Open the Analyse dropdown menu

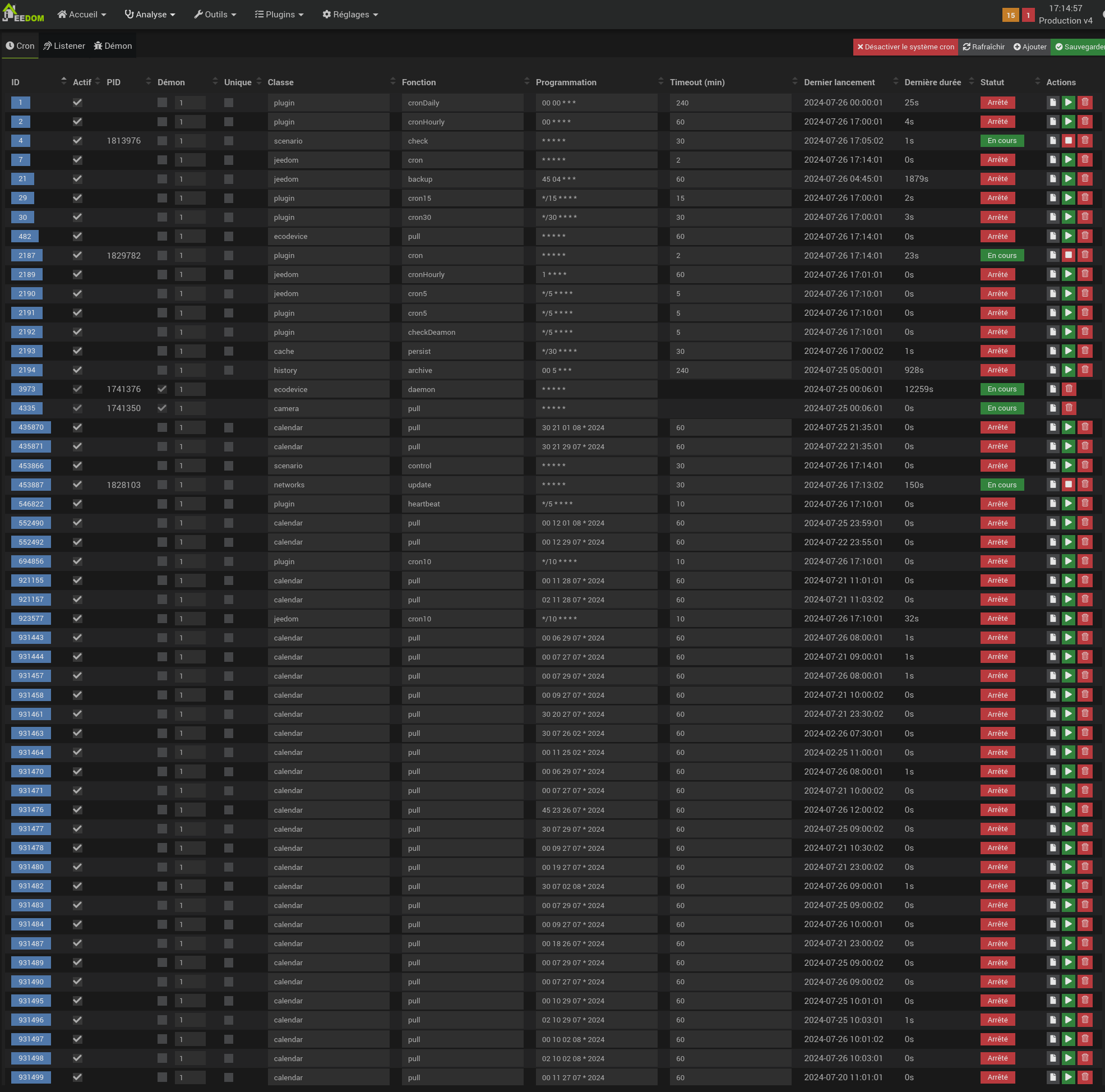pyautogui.click(x=150, y=15)
